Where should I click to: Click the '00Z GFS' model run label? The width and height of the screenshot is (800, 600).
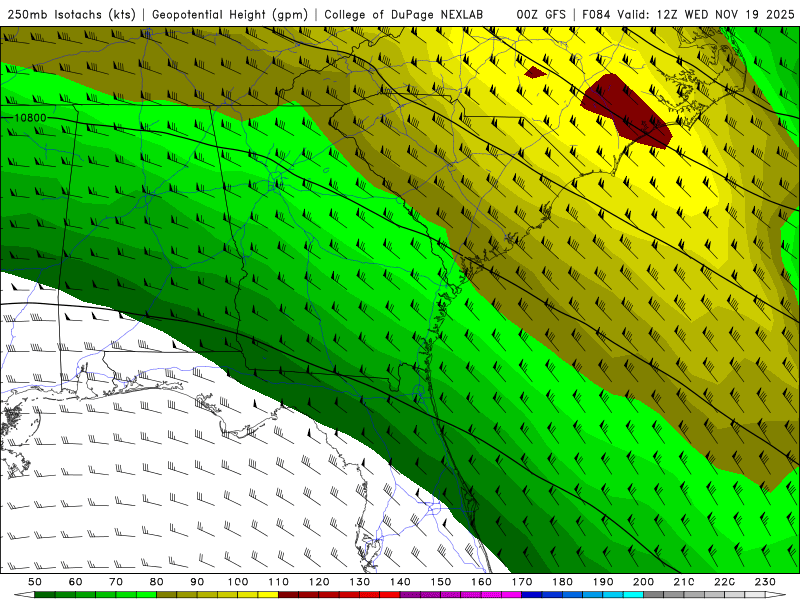pyautogui.click(x=541, y=15)
